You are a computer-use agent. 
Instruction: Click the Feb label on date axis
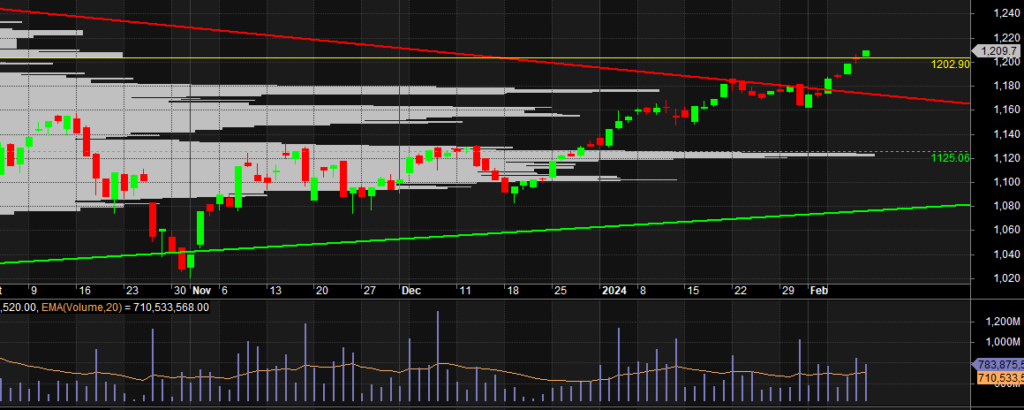click(818, 290)
